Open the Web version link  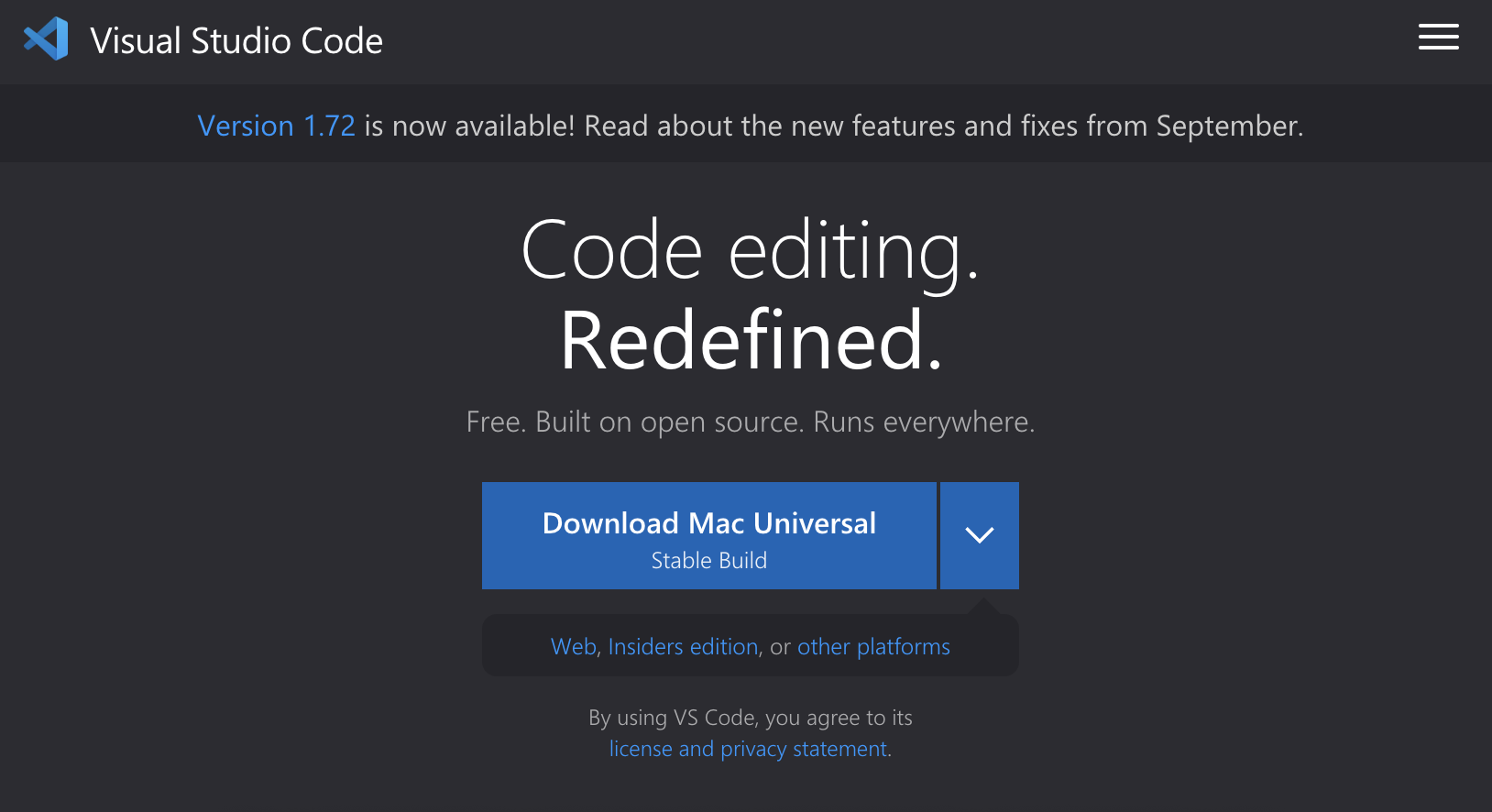(x=574, y=646)
